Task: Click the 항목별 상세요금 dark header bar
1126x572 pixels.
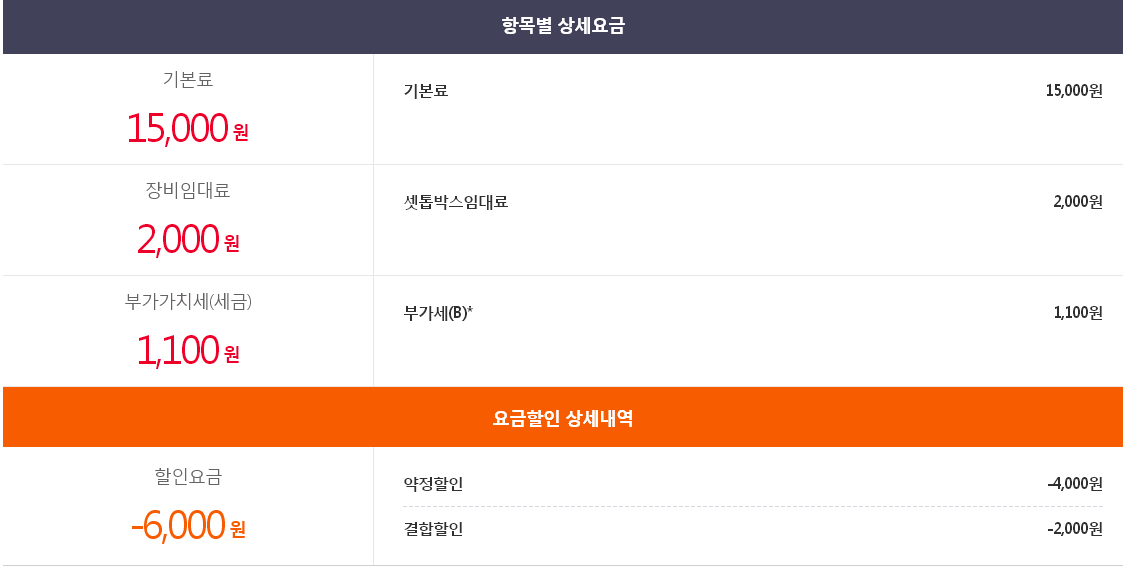Action: pos(563,27)
